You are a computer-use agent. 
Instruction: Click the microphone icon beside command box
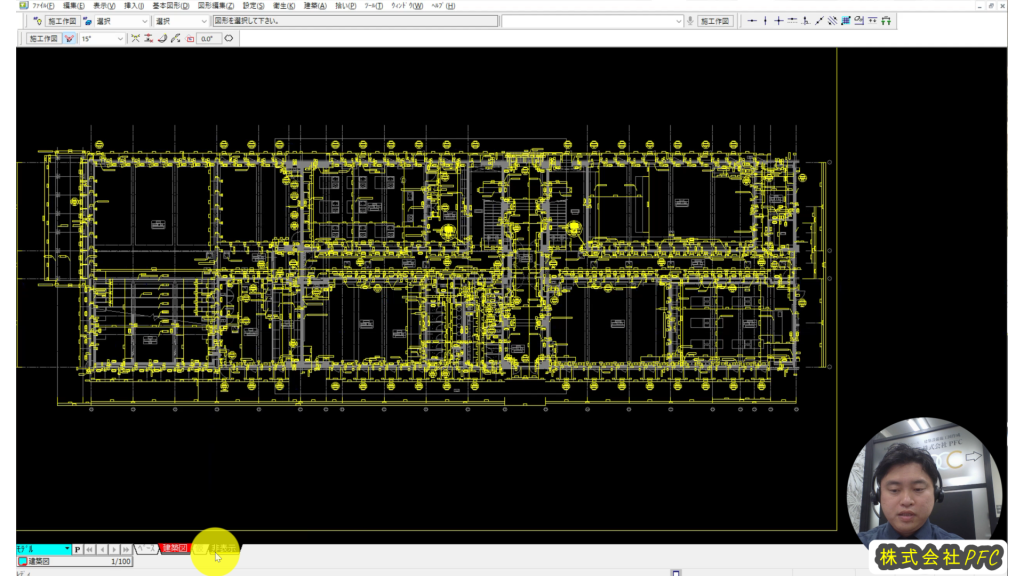click(x=690, y=21)
